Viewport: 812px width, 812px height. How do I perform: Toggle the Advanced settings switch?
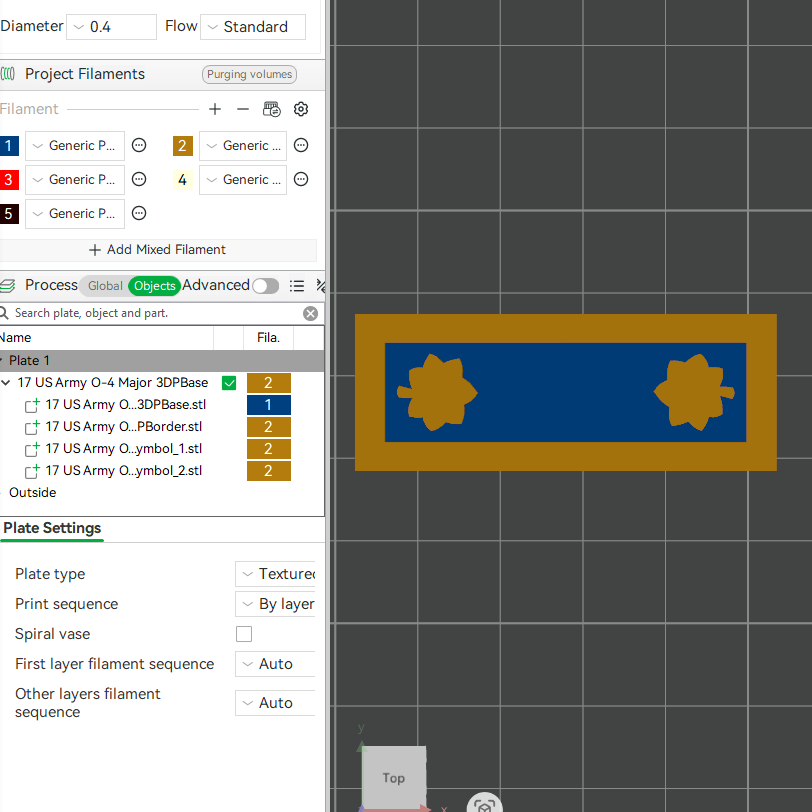[266, 286]
